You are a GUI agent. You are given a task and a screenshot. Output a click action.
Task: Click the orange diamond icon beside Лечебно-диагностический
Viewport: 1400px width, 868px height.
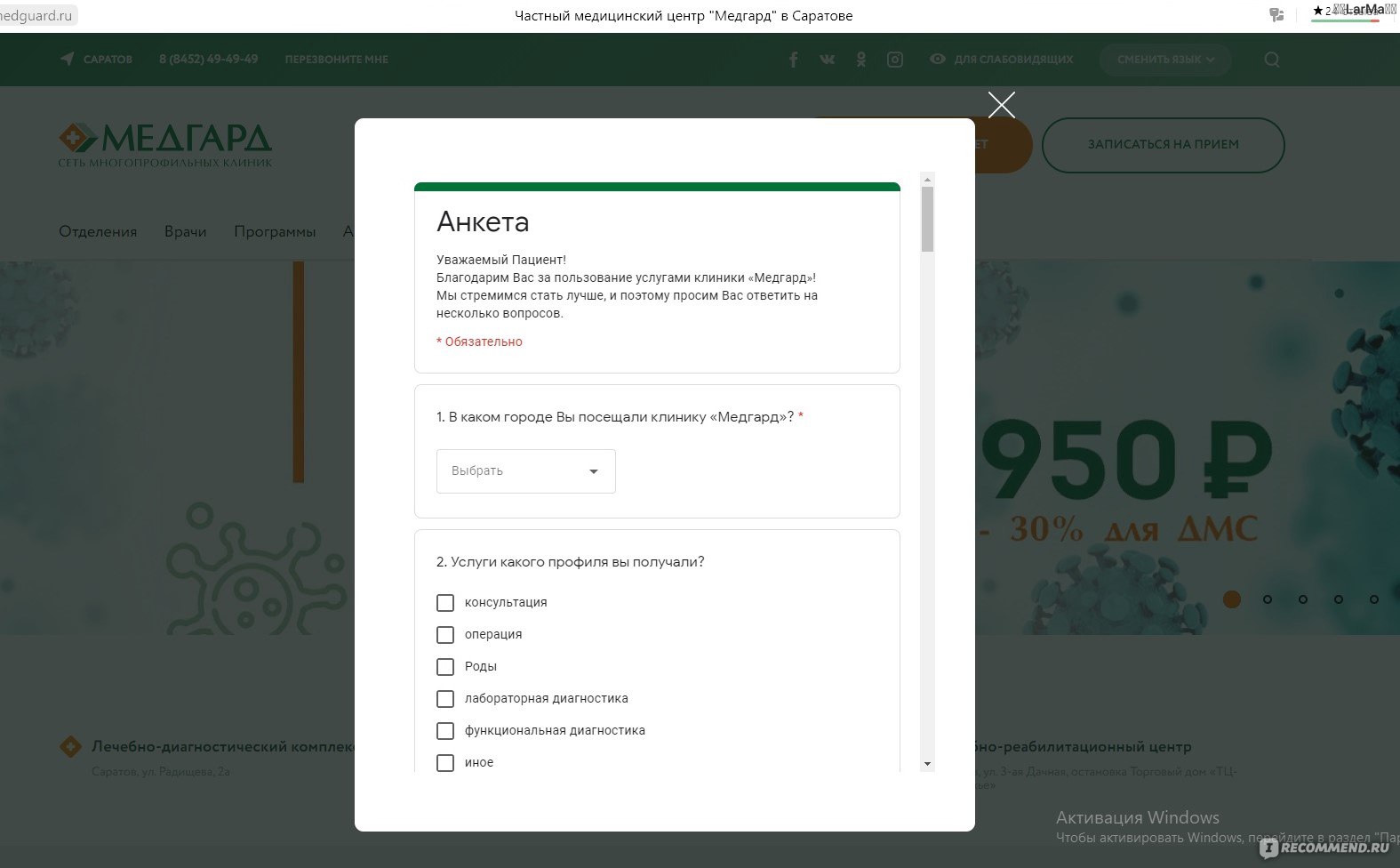tap(70, 747)
